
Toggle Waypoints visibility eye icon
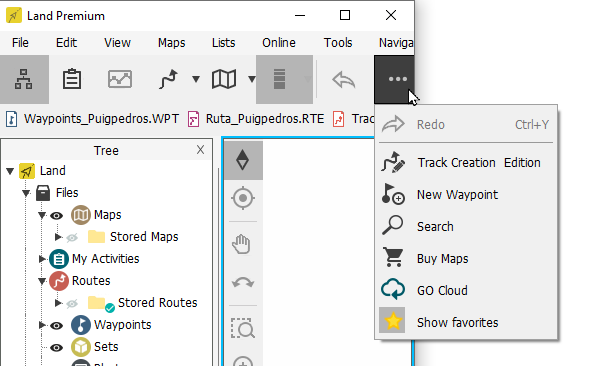tap(57, 326)
